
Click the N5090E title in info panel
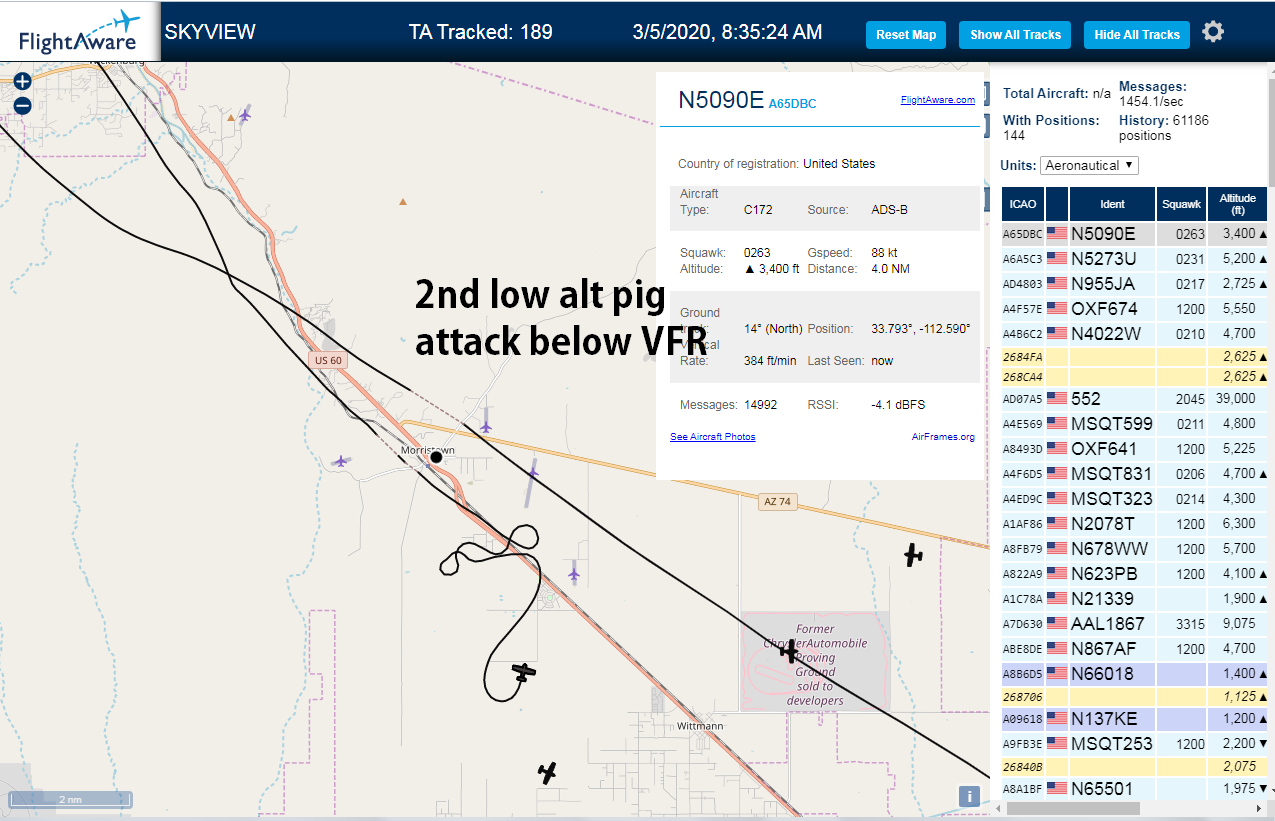tap(721, 100)
